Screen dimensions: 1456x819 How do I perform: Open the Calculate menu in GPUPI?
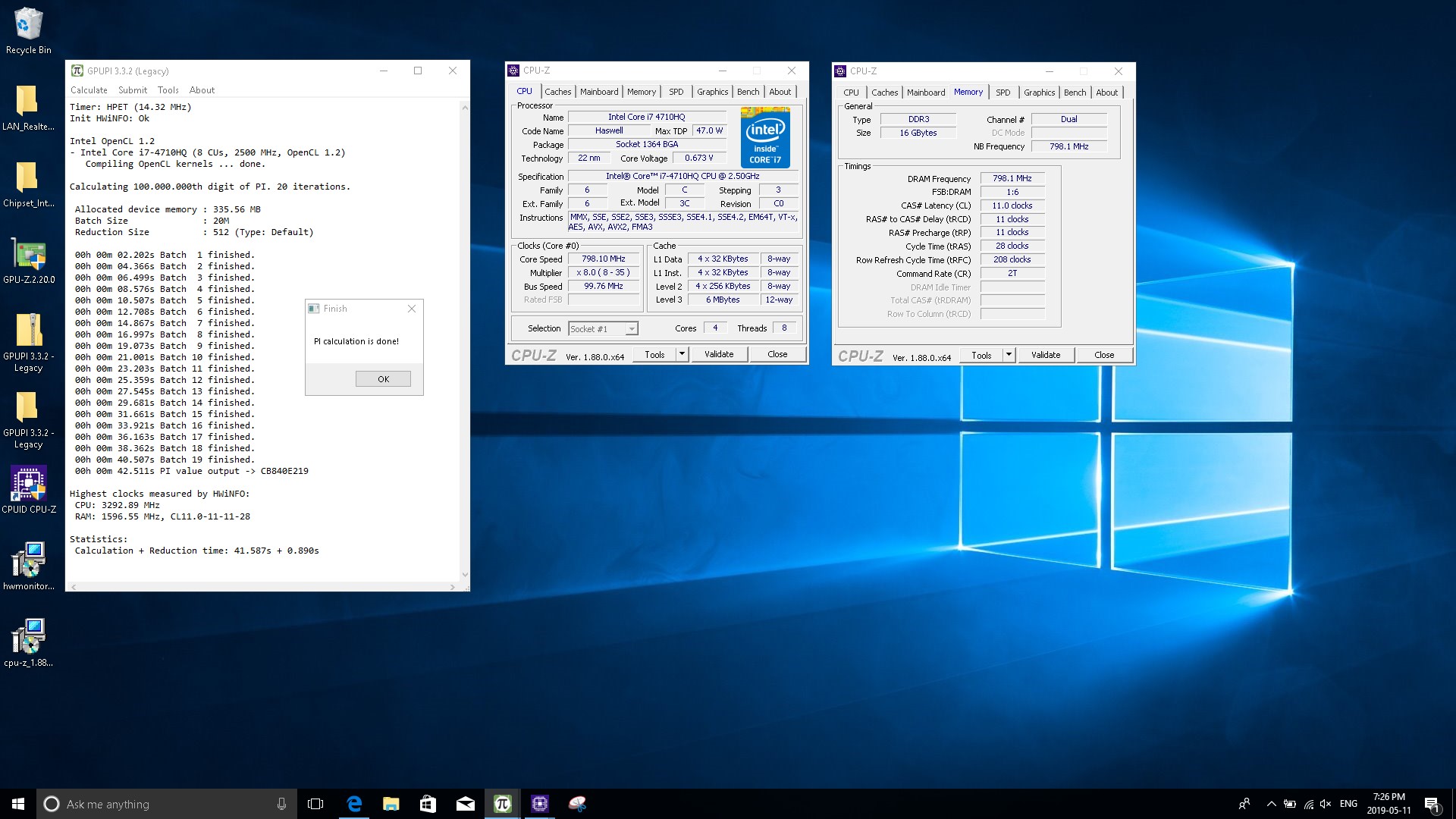(x=89, y=89)
